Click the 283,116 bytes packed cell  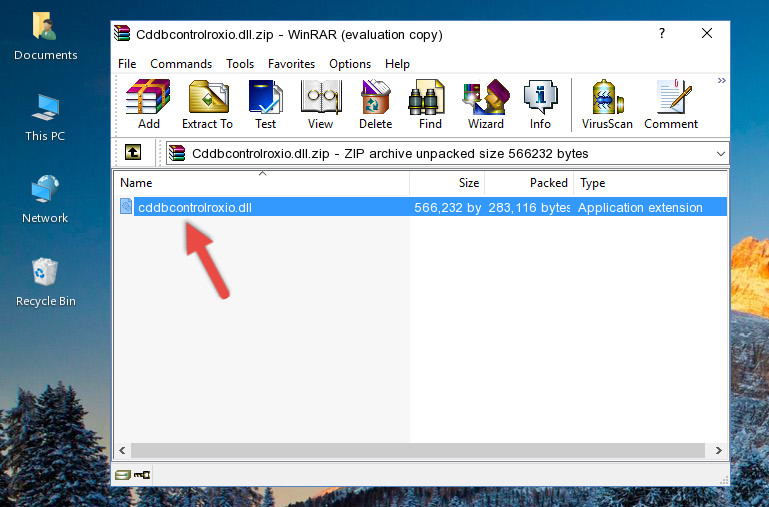click(529, 207)
